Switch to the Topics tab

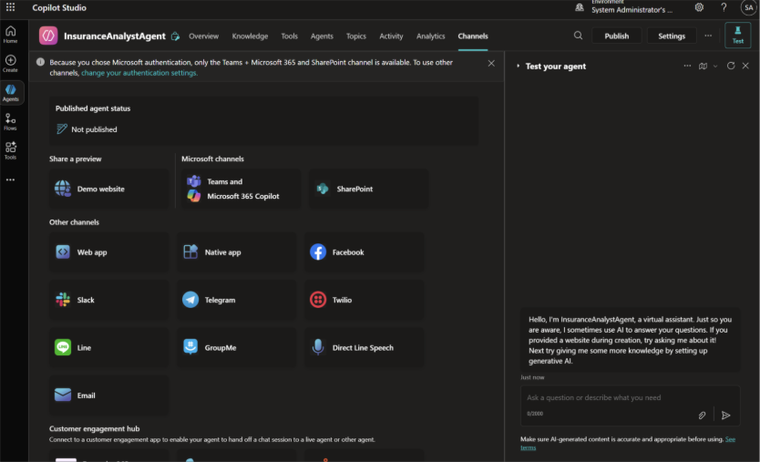tap(356, 36)
